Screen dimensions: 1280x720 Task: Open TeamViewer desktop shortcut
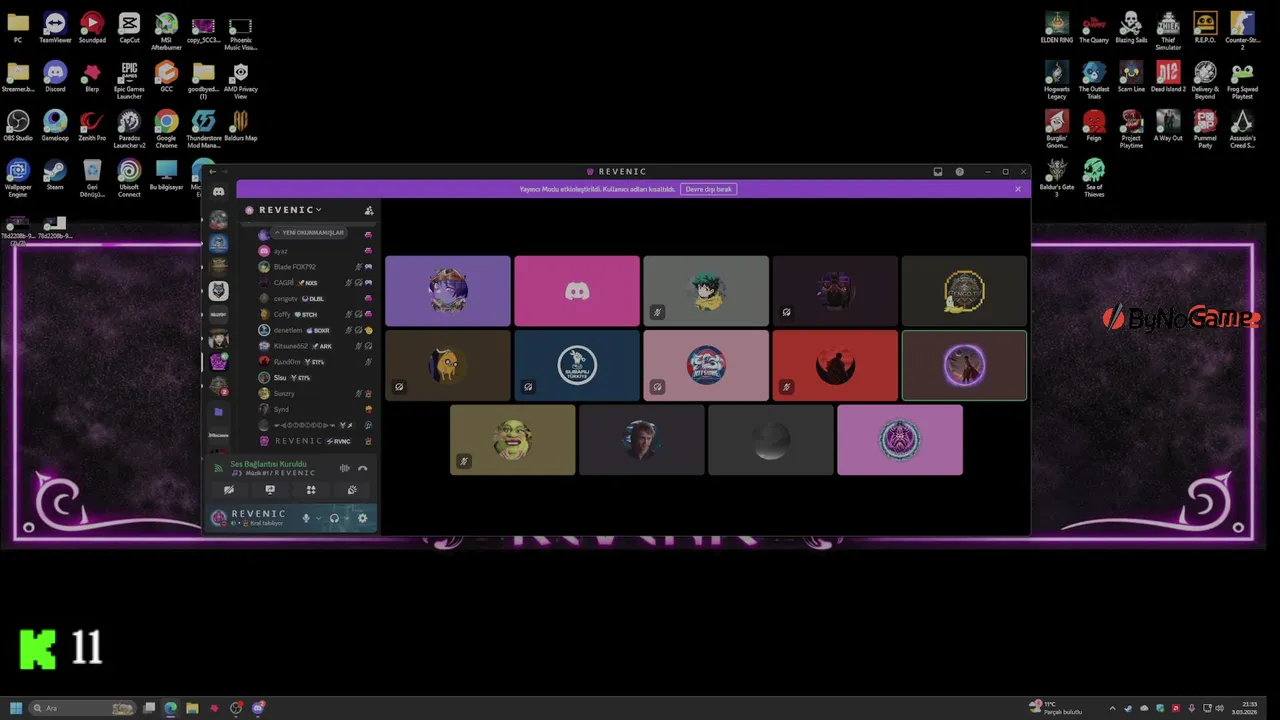tap(55, 28)
